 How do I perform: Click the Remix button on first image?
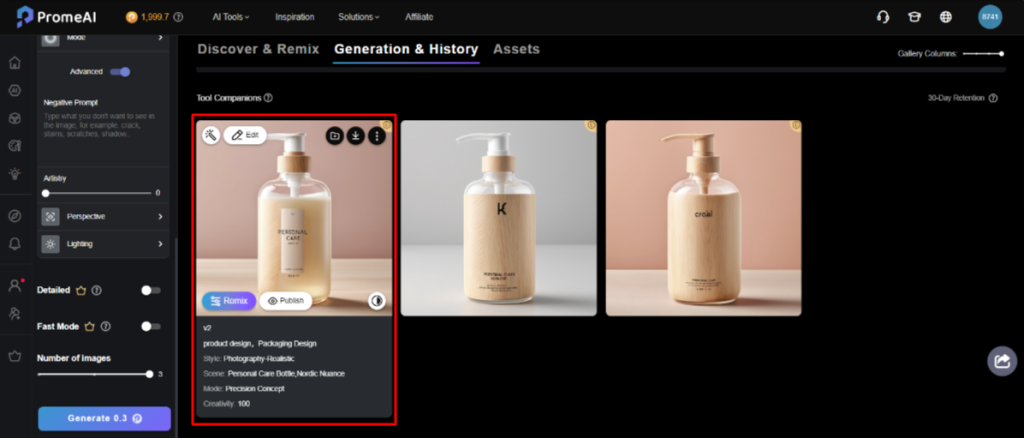[228, 300]
